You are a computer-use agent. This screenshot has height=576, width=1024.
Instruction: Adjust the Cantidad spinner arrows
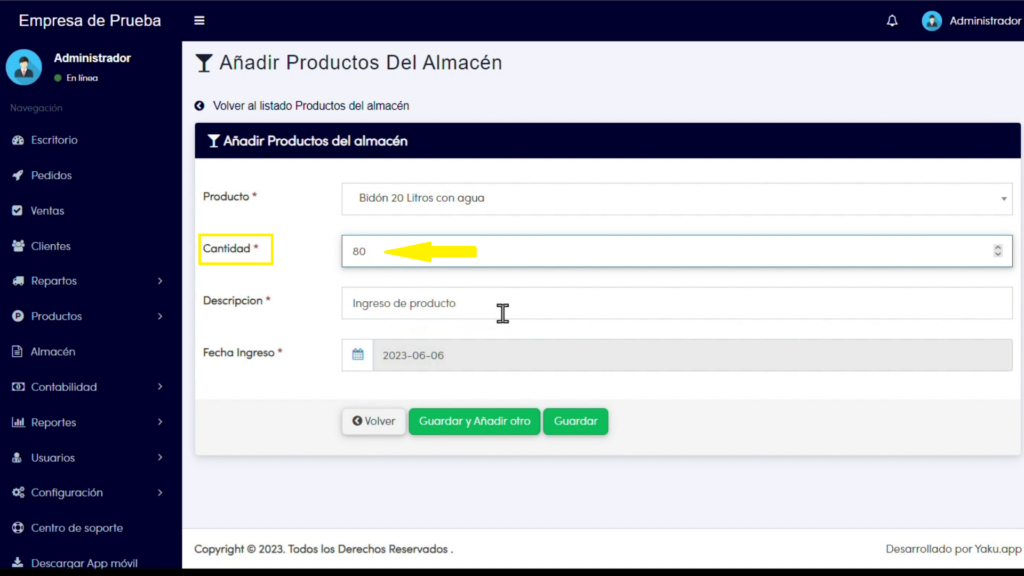pos(998,251)
